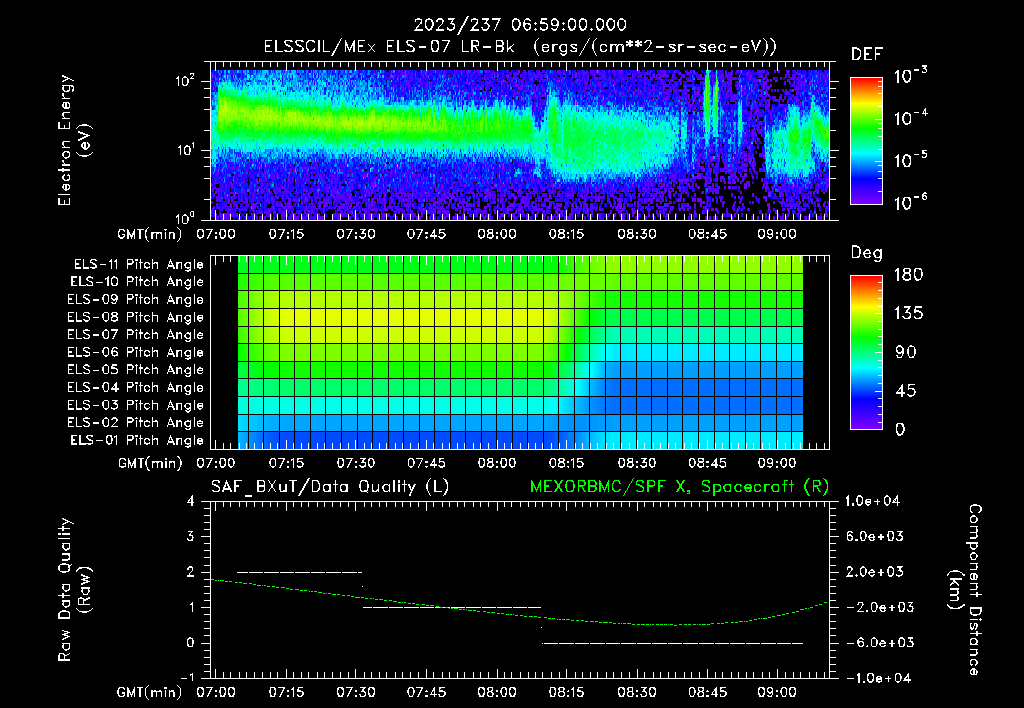The image size is (1024, 708).
Task: Click the Deg color bar legend
Action: 866,352
